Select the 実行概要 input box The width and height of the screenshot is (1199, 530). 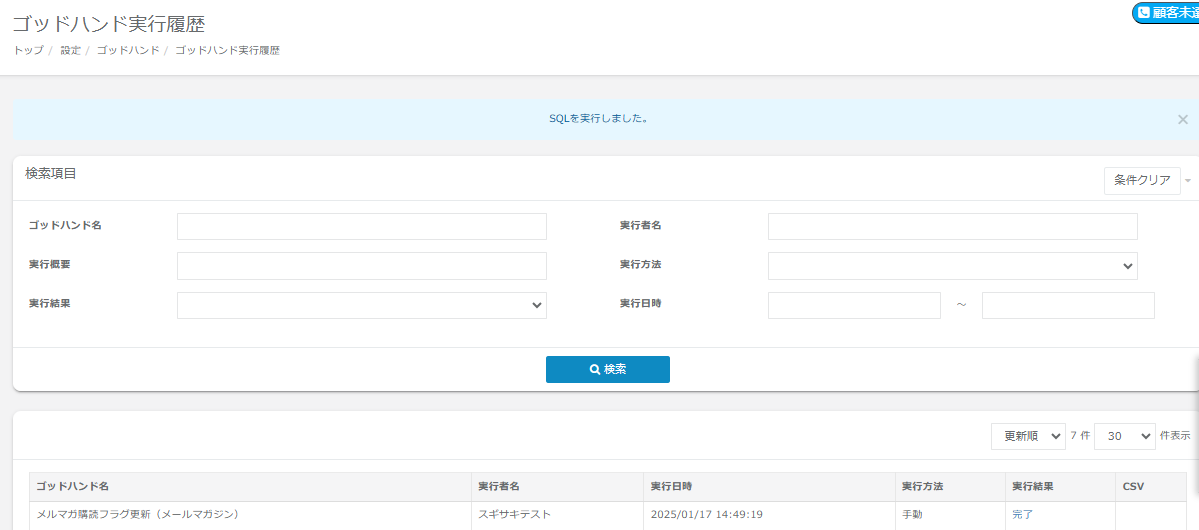361,266
